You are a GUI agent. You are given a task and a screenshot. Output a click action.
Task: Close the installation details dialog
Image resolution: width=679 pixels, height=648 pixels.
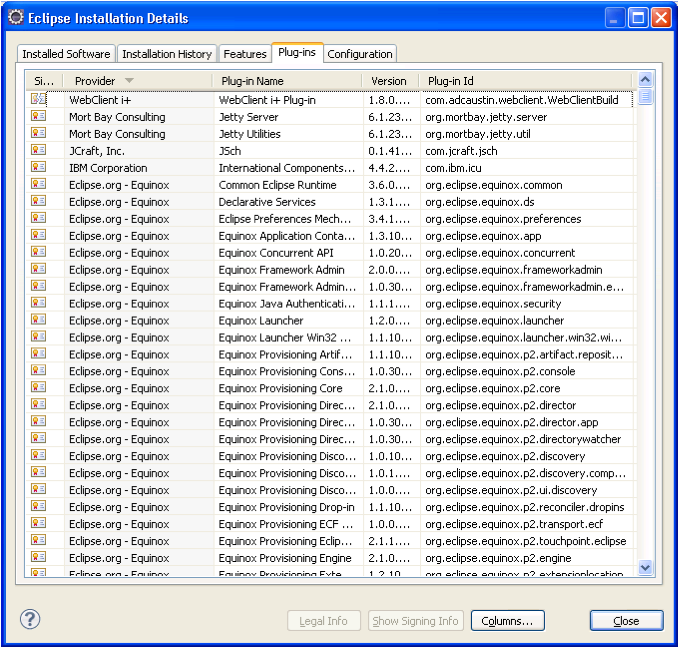click(626, 621)
